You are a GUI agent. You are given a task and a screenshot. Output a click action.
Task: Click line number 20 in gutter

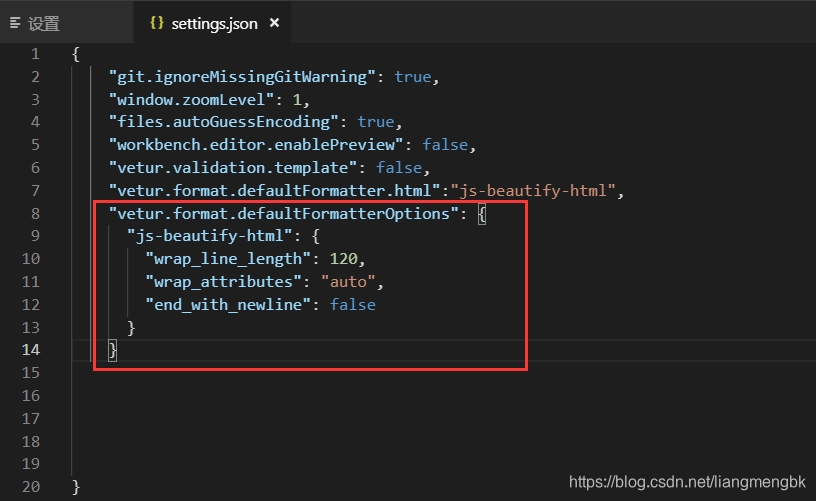pos(31,486)
